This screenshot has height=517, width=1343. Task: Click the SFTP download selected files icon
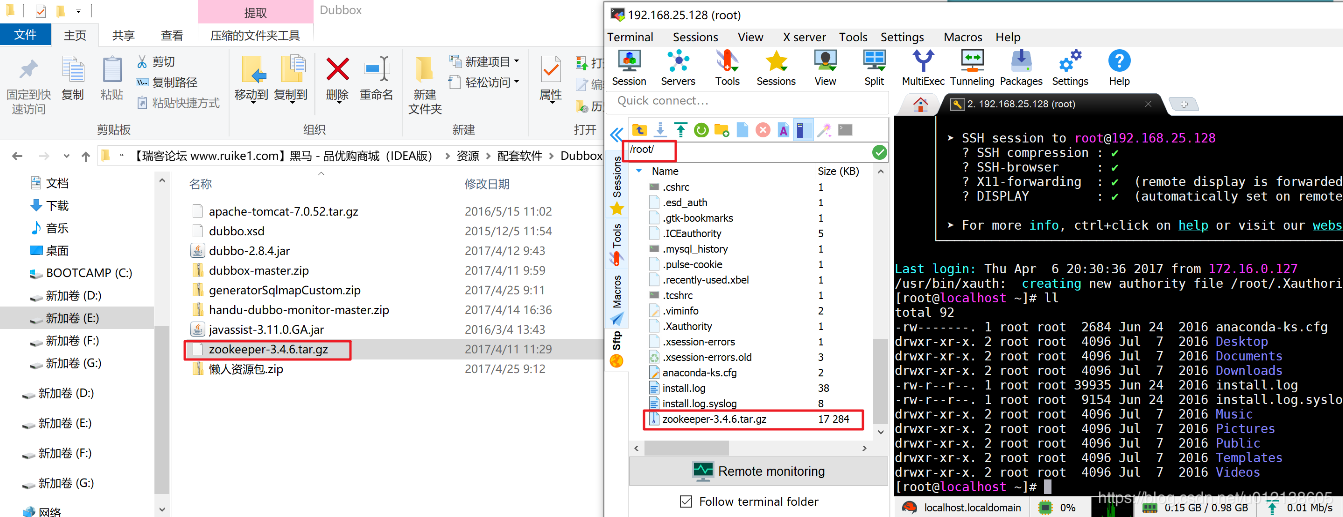click(x=660, y=130)
